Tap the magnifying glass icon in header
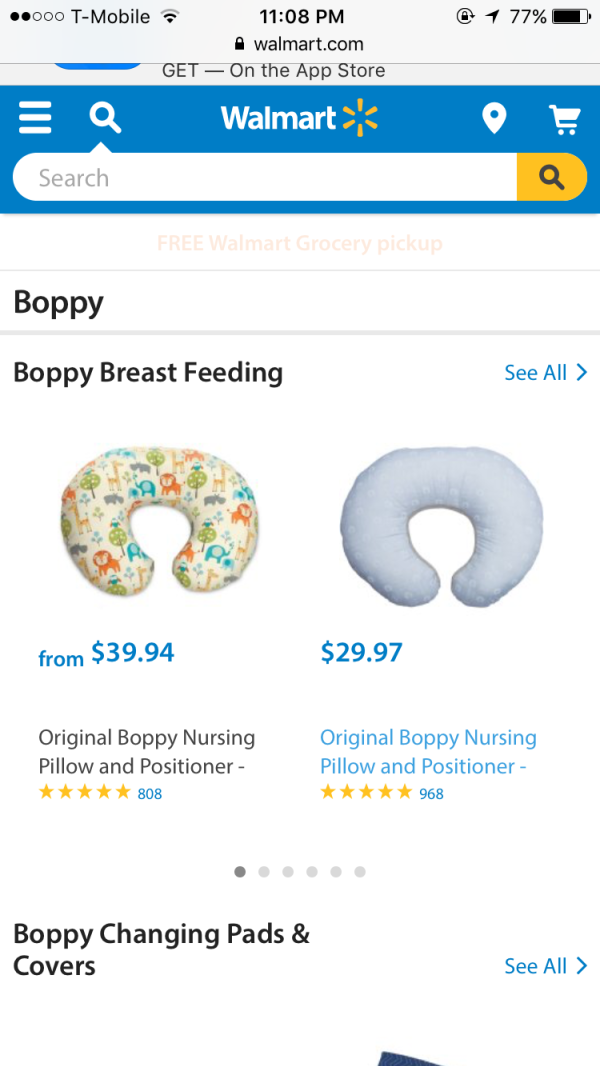 pos(104,118)
